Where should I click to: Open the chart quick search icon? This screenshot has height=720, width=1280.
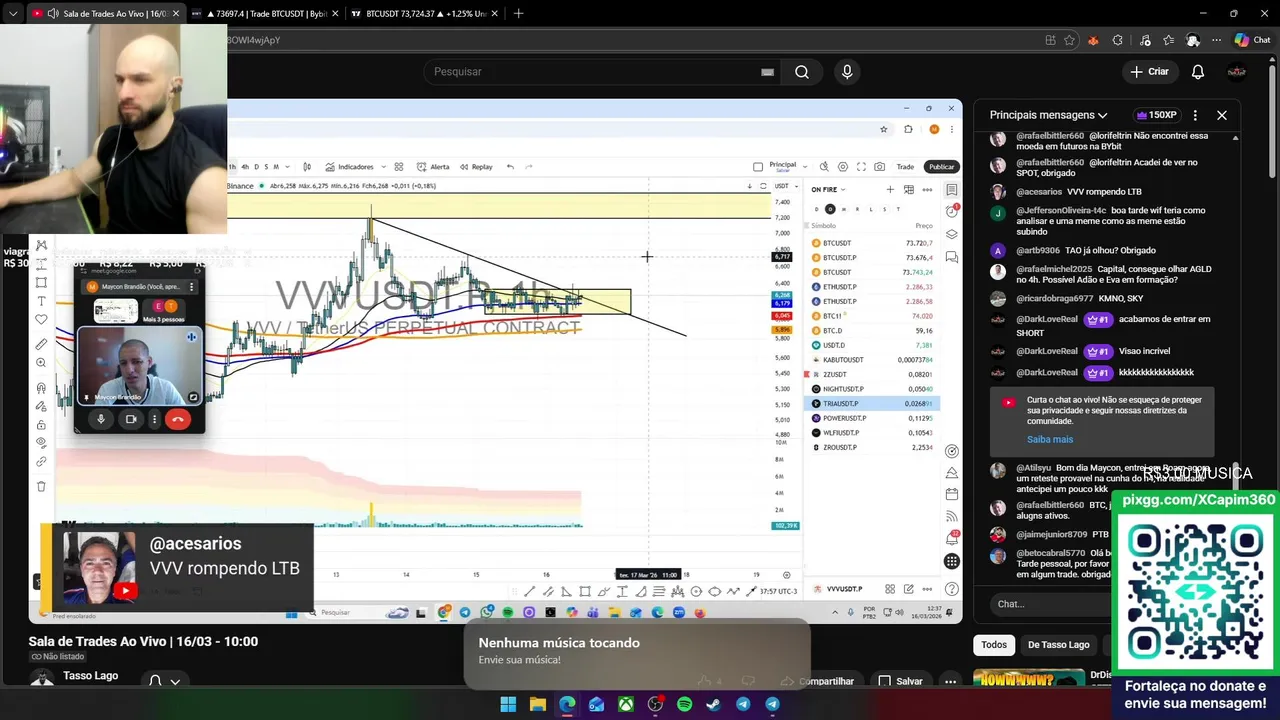[824, 167]
